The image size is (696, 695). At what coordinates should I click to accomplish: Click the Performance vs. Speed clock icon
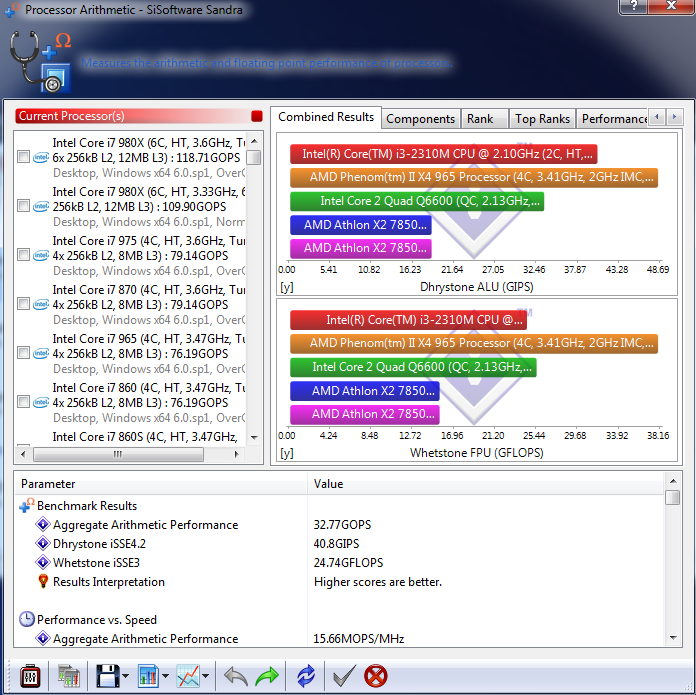coord(27,619)
